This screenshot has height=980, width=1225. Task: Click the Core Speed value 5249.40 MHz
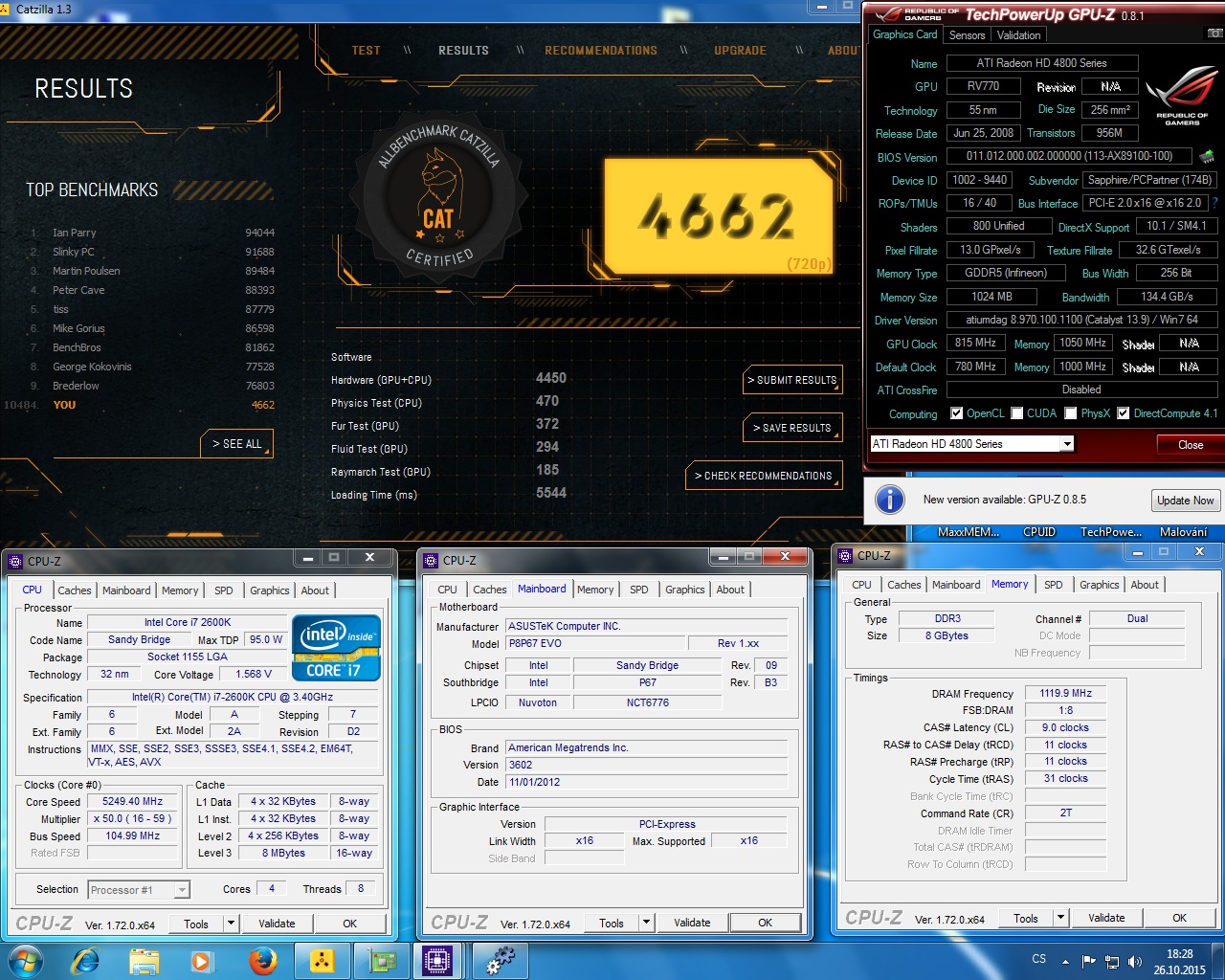pos(132,802)
